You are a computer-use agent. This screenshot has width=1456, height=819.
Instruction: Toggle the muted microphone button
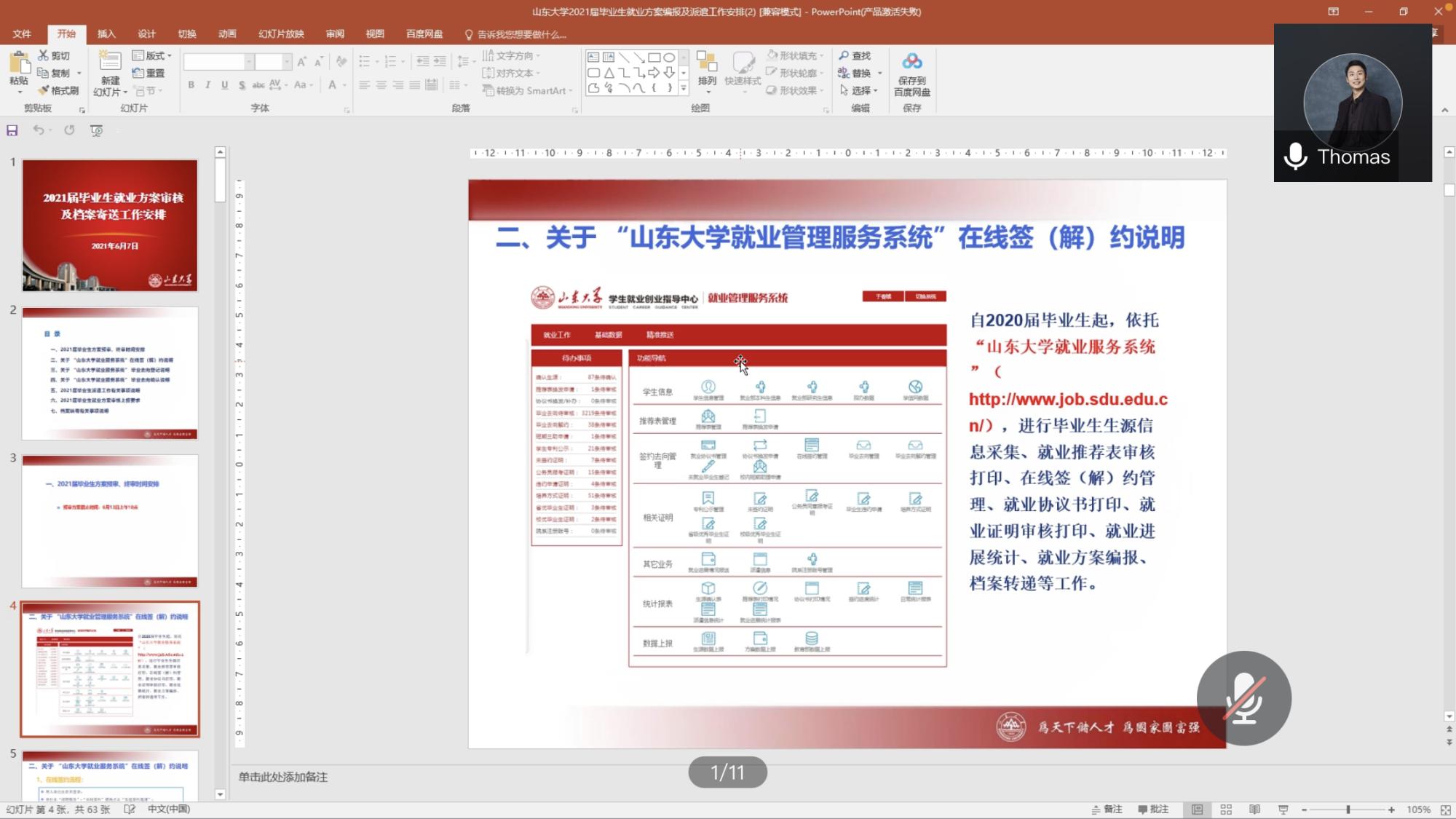coord(1243,698)
